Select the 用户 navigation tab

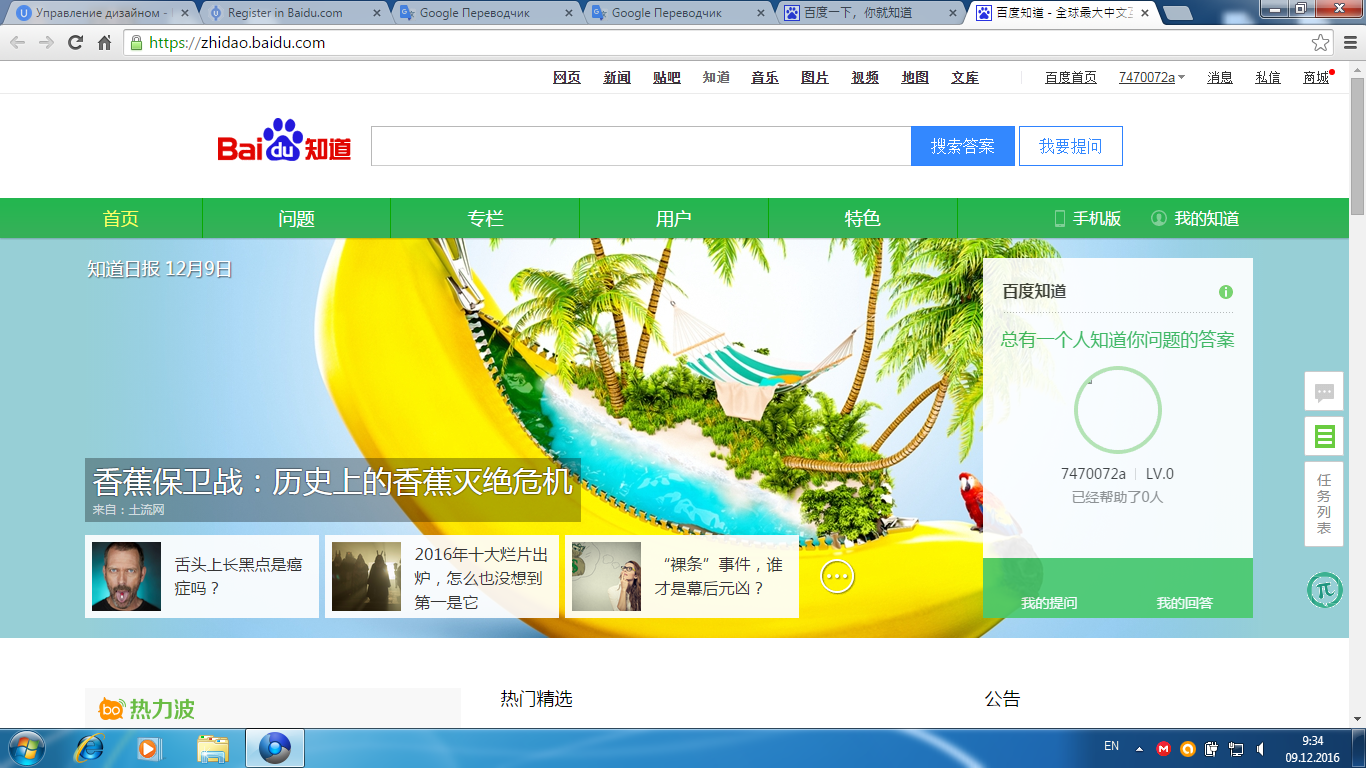pos(673,219)
